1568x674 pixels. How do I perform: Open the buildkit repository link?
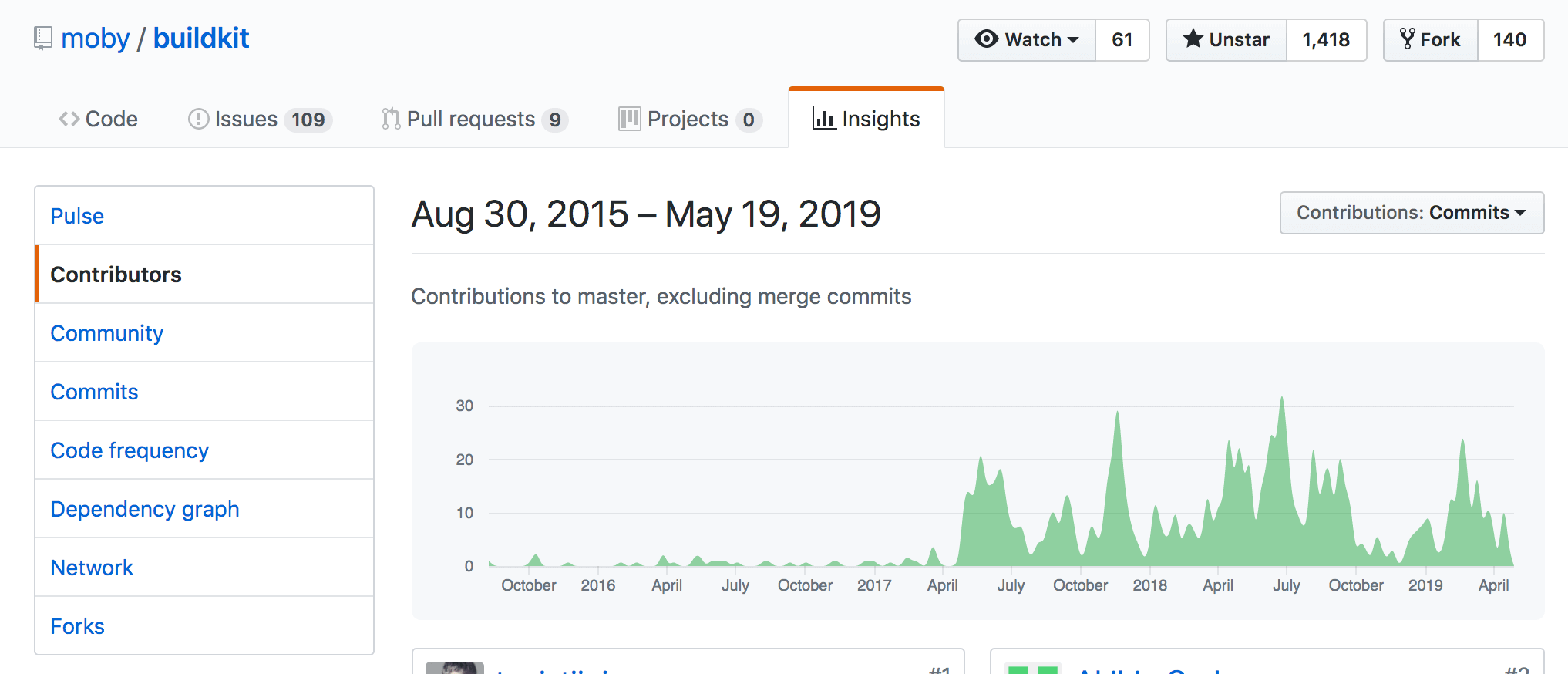pos(201,39)
